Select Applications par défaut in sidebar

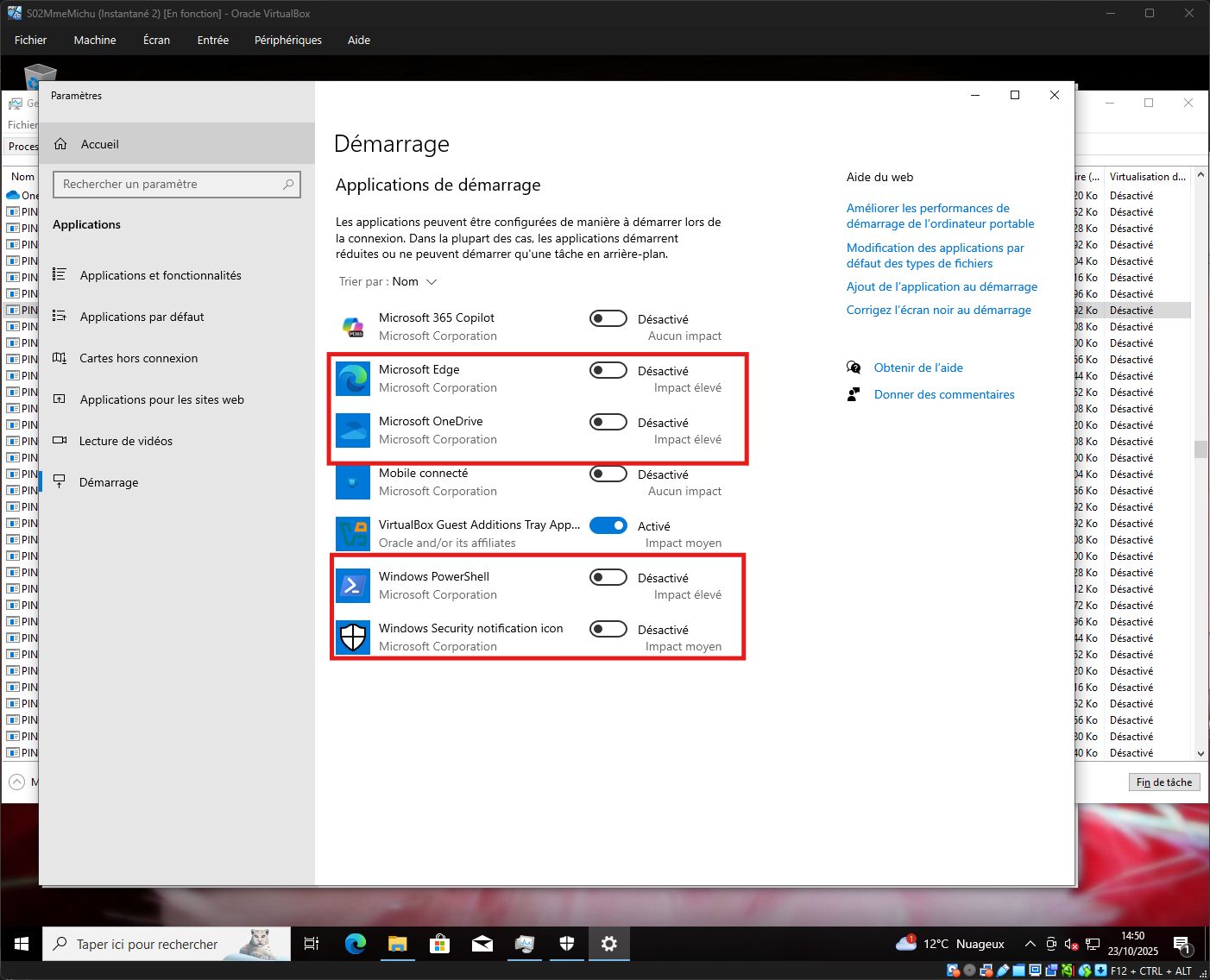coord(142,317)
